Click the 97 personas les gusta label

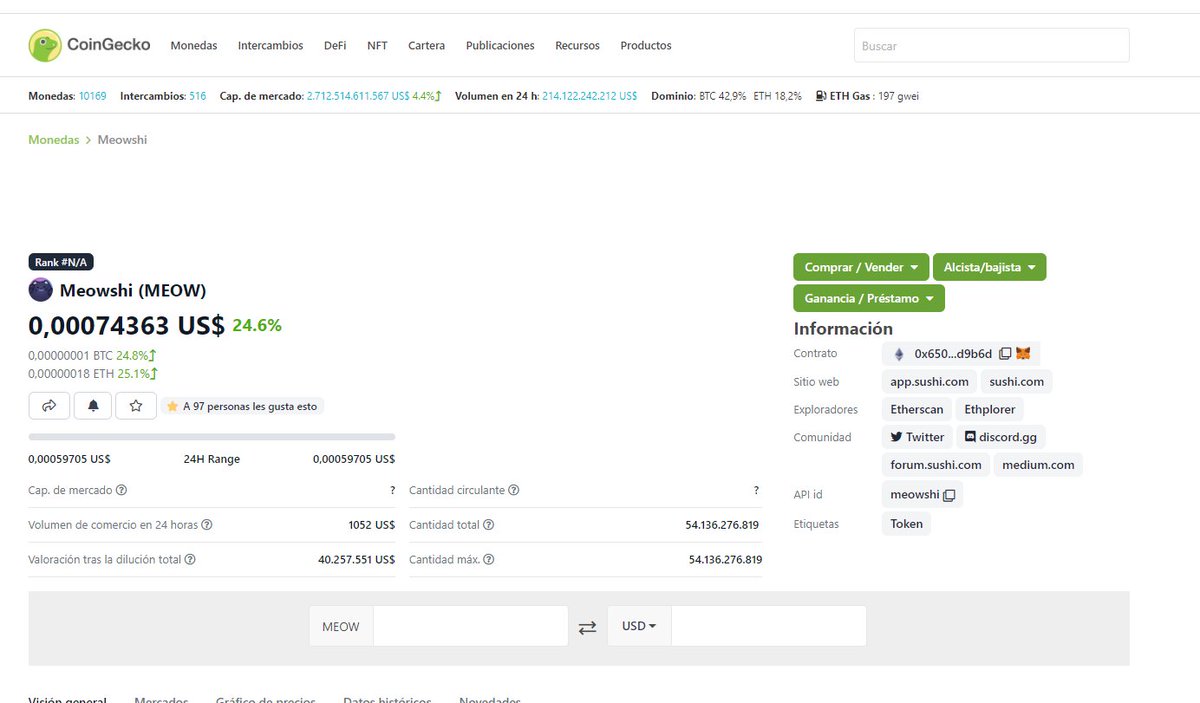(x=241, y=407)
